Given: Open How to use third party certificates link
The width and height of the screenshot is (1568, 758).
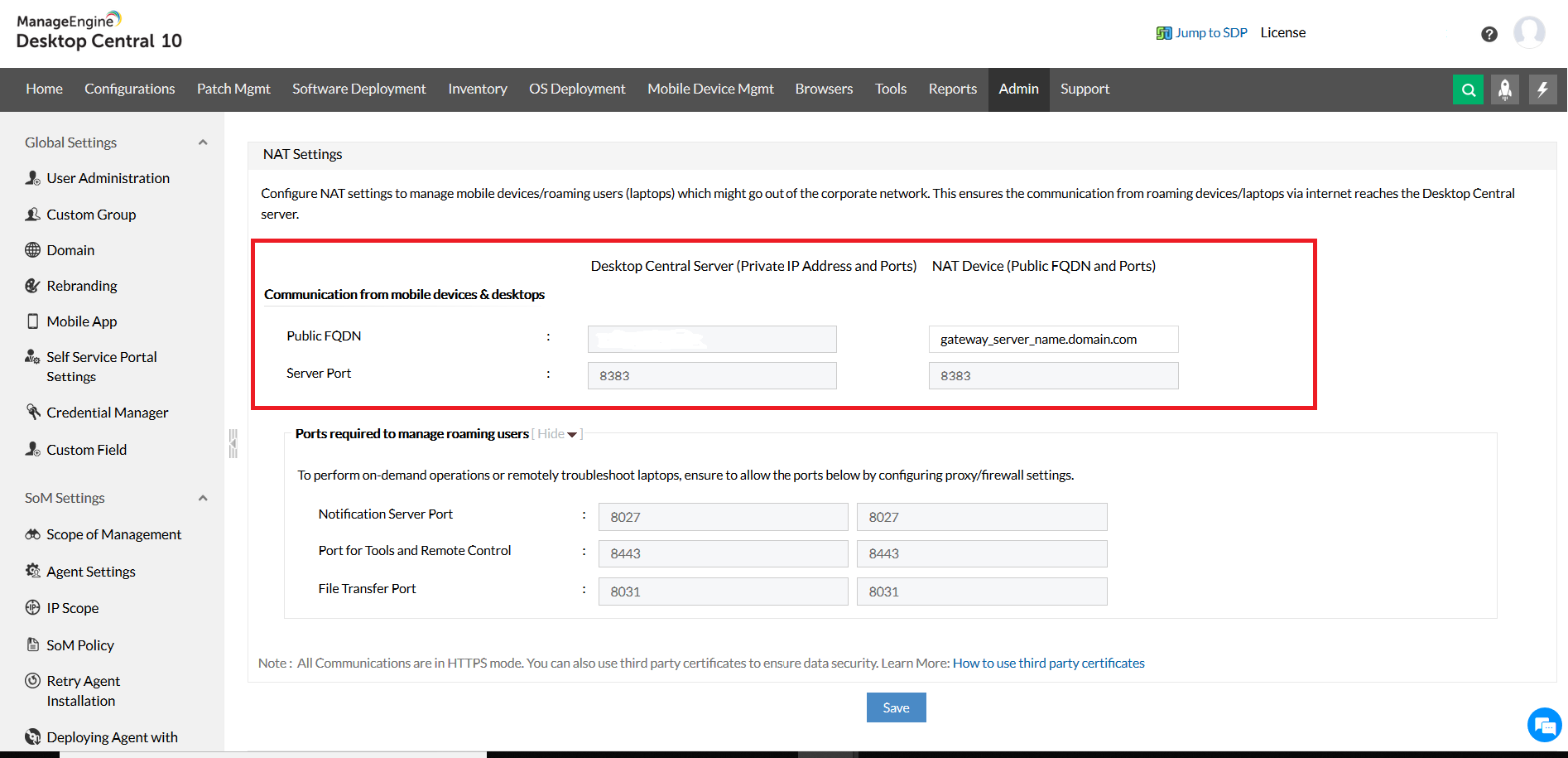Looking at the screenshot, I should tap(1048, 663).
